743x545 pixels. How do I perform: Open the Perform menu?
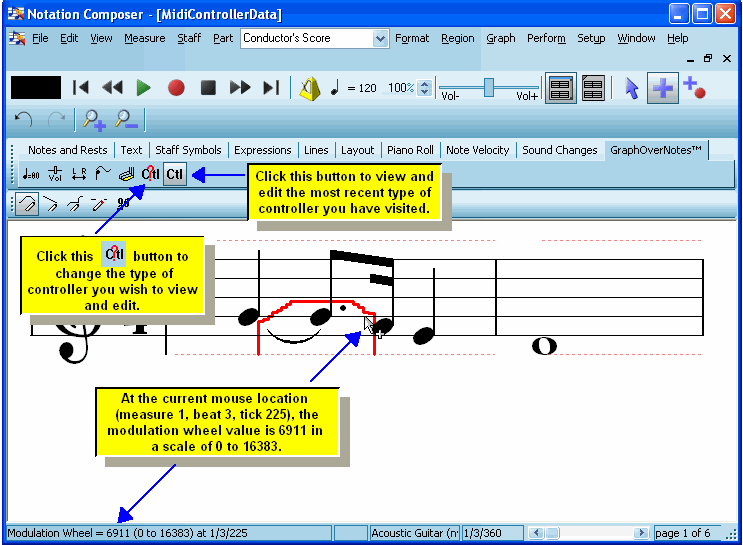546,38
